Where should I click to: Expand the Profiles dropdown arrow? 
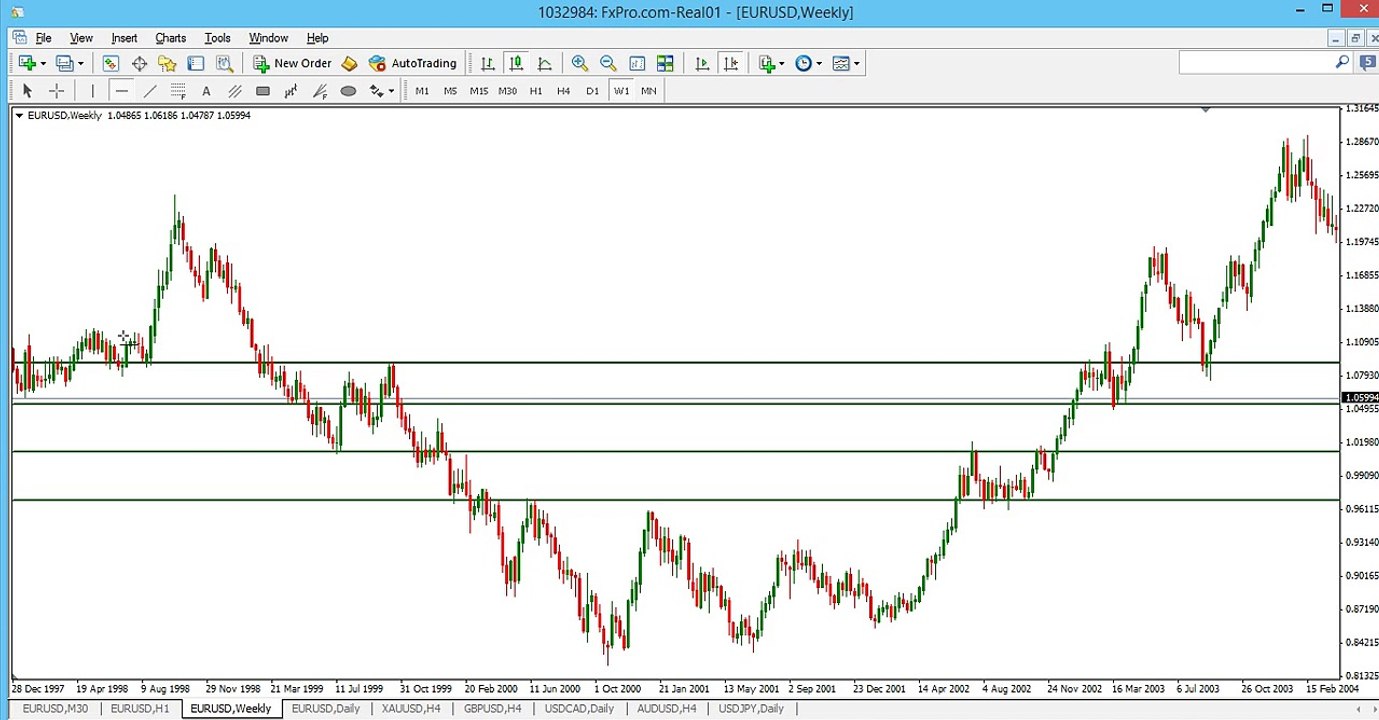pyautogui.click(x=80, y=63)
